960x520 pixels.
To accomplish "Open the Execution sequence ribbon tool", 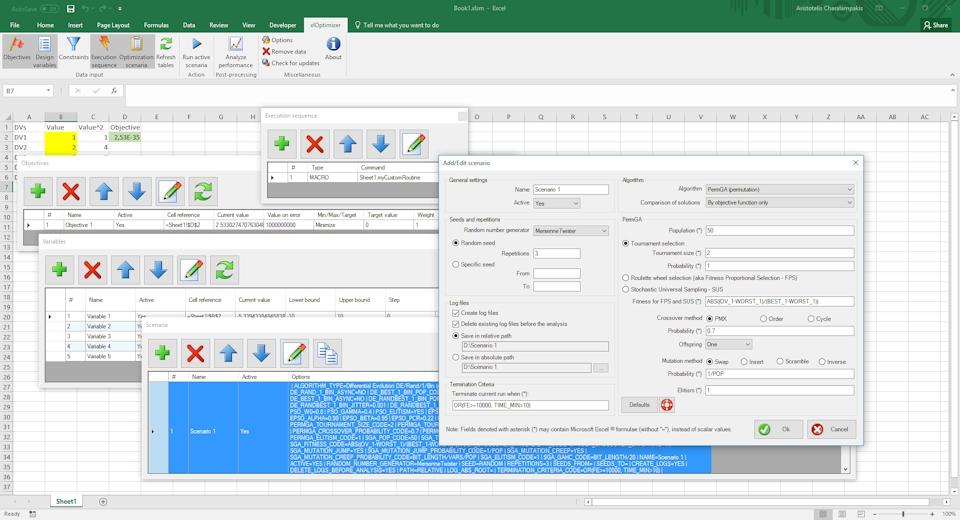I will [104, 50].
